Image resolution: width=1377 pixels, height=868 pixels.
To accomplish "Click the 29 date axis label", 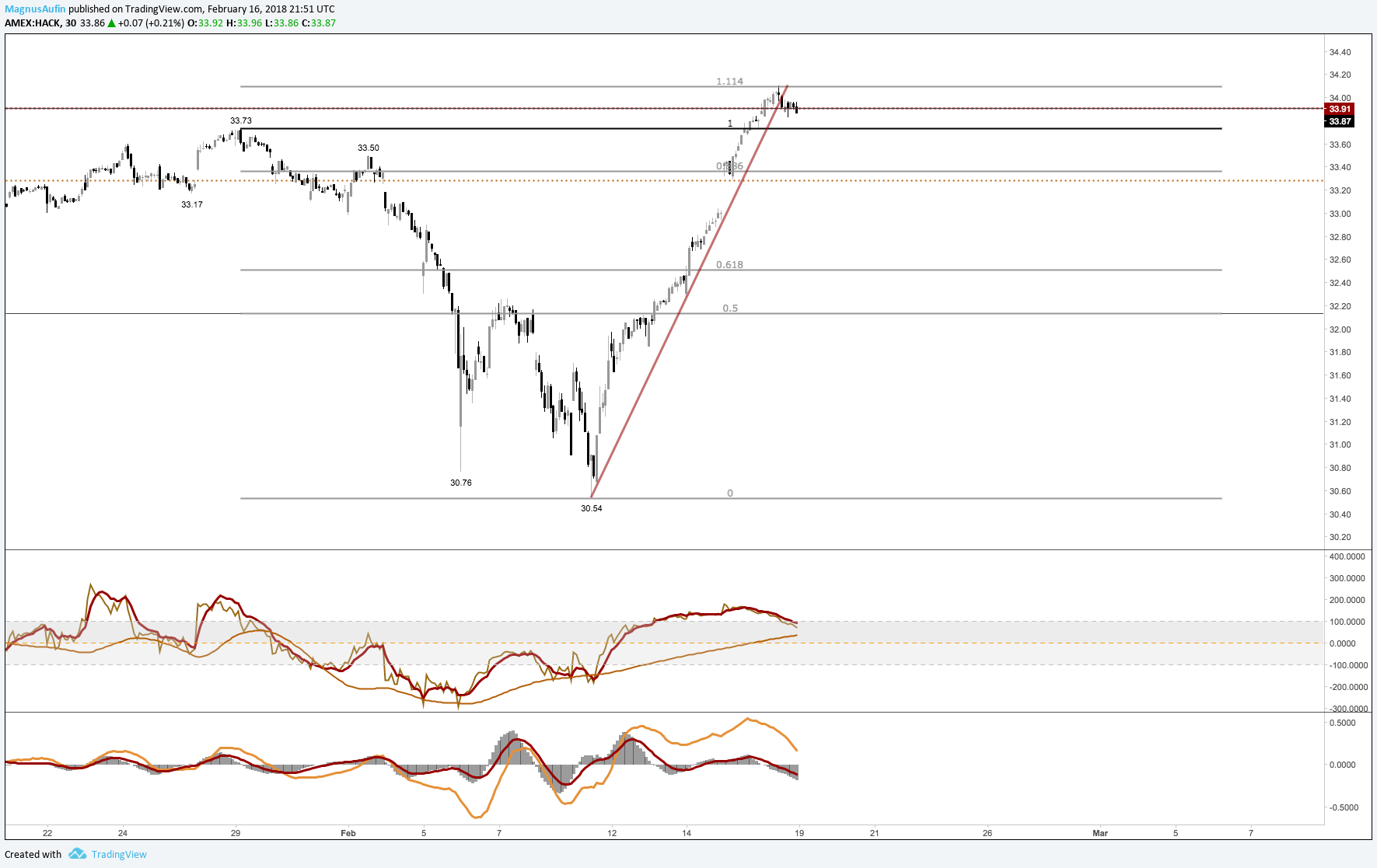I will pyautogui.click(x=236, y=833).
